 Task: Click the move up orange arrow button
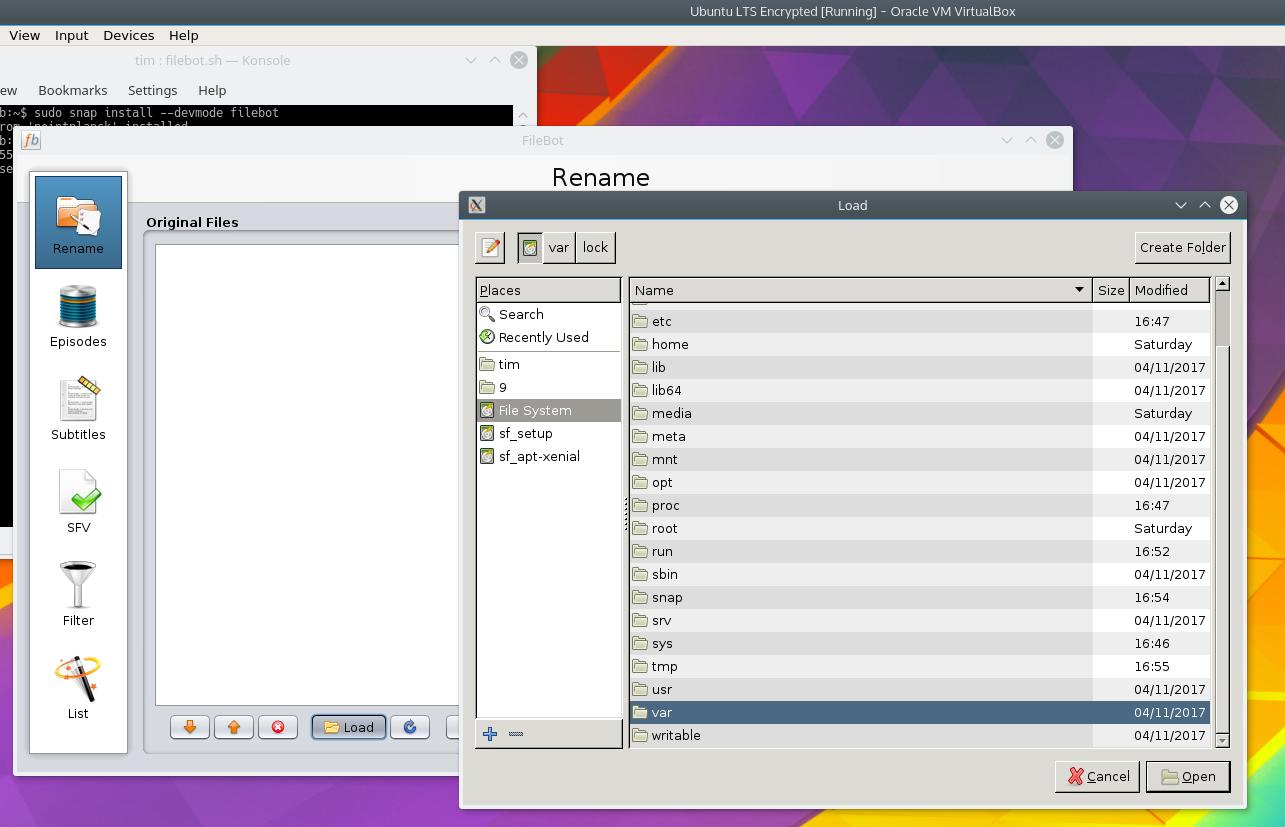(234, 727)
